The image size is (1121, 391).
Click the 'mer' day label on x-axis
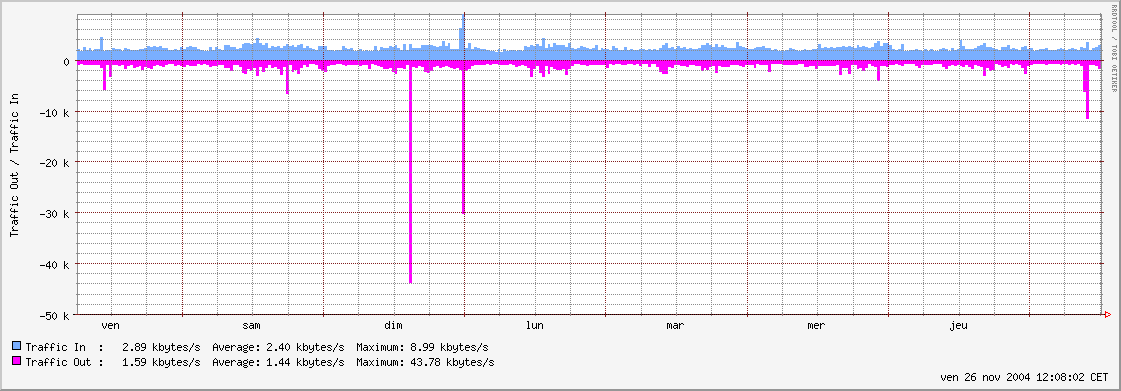click(x=816, y=326)
